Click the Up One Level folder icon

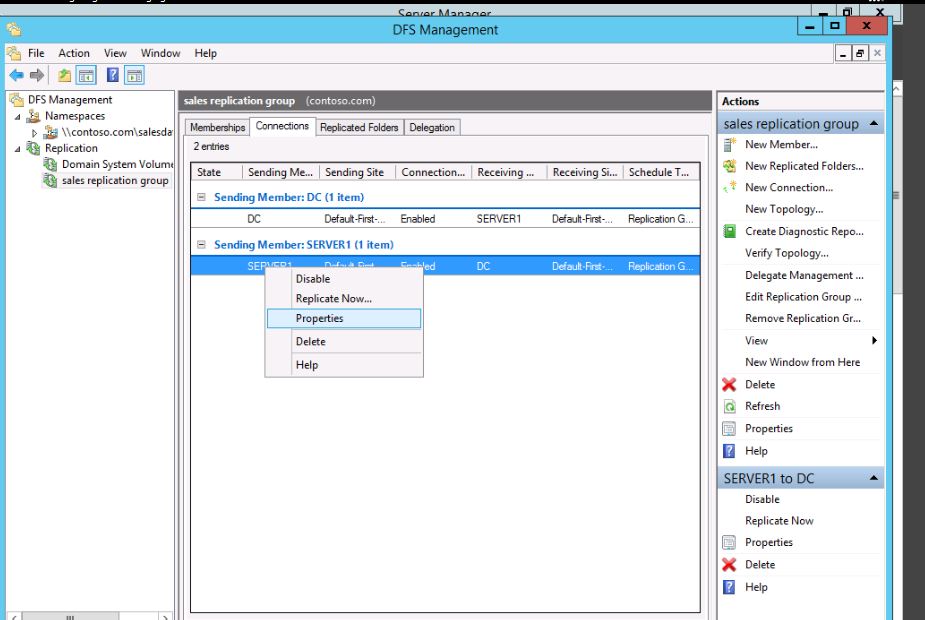tap(64, 75)
